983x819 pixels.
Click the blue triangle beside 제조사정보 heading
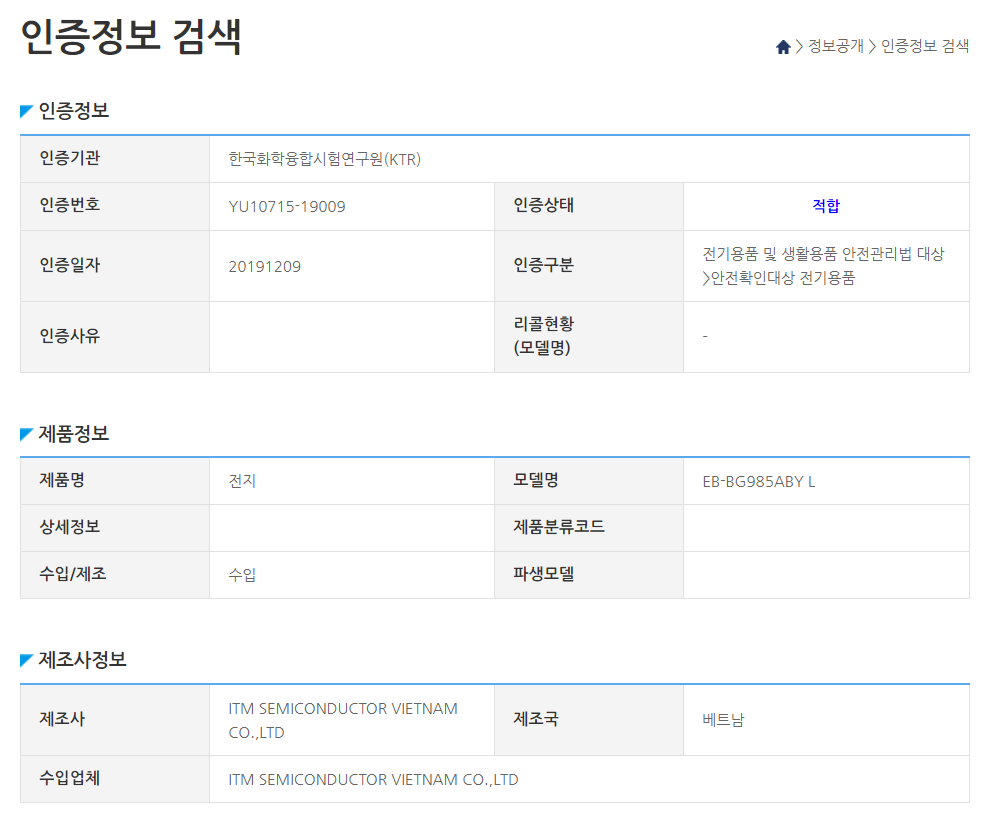click(27, 661)
